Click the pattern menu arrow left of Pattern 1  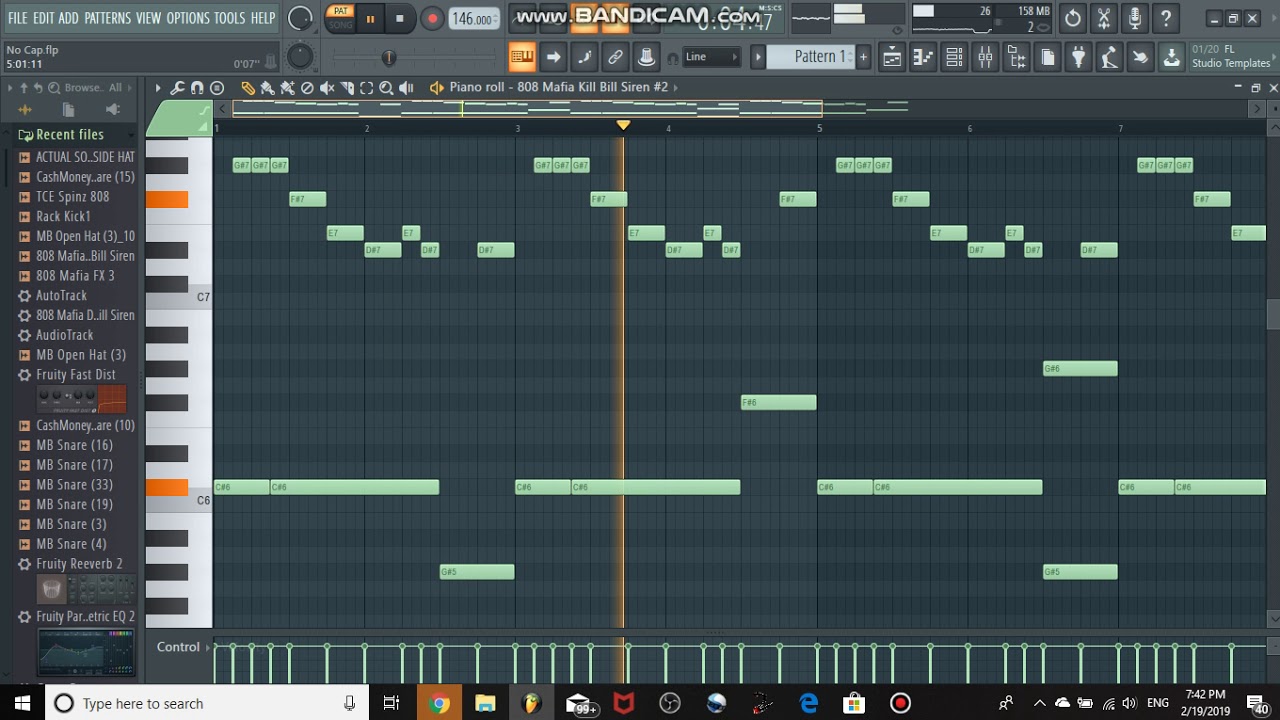[758, 57]
